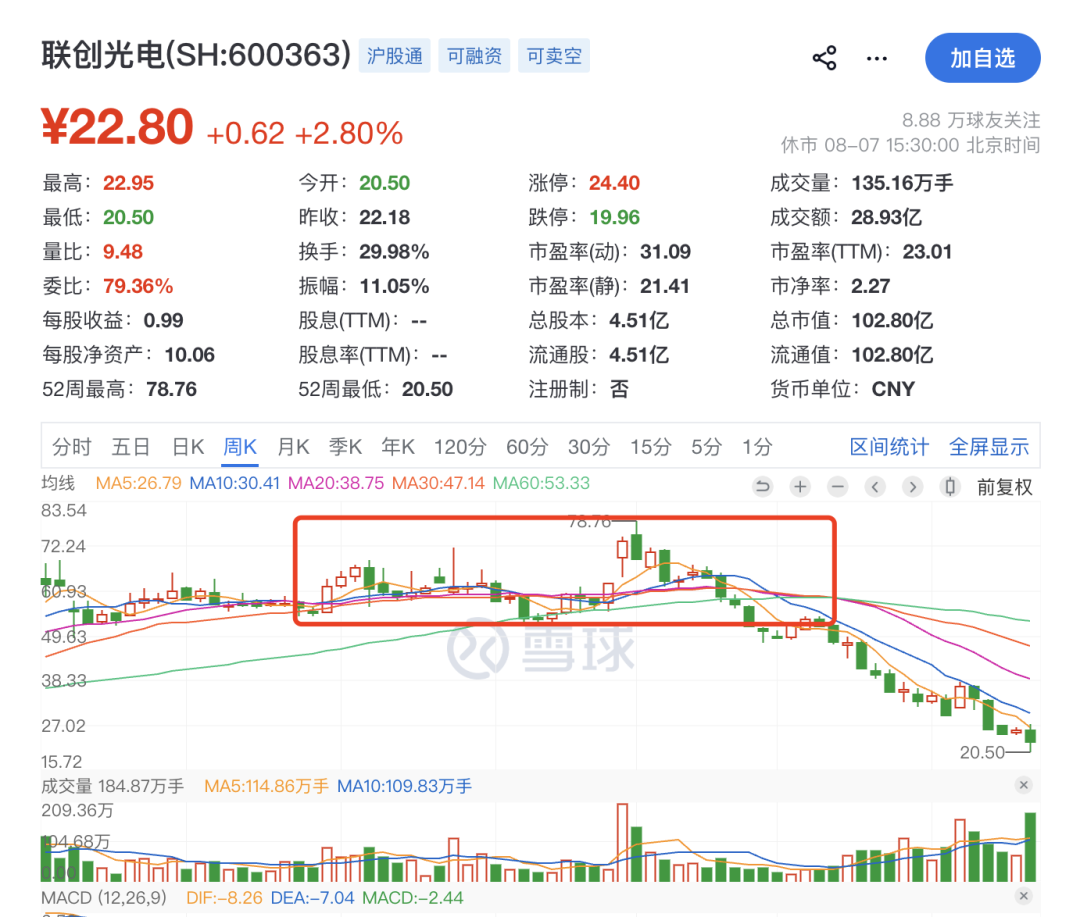The image size is (1080, 917).
Task: Click the MACD (12,26,9) indicator label
Action: coord(104,898)
